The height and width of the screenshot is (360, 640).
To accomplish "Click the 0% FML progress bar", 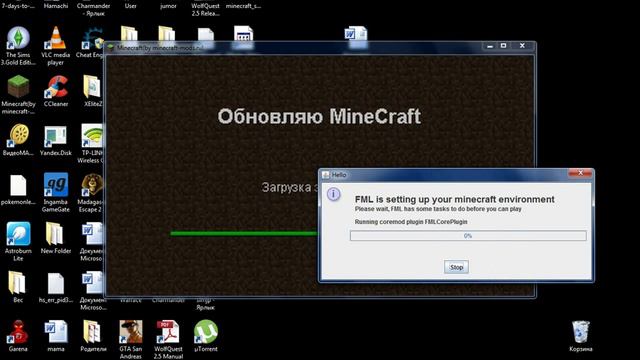I will tap(468, 236).
